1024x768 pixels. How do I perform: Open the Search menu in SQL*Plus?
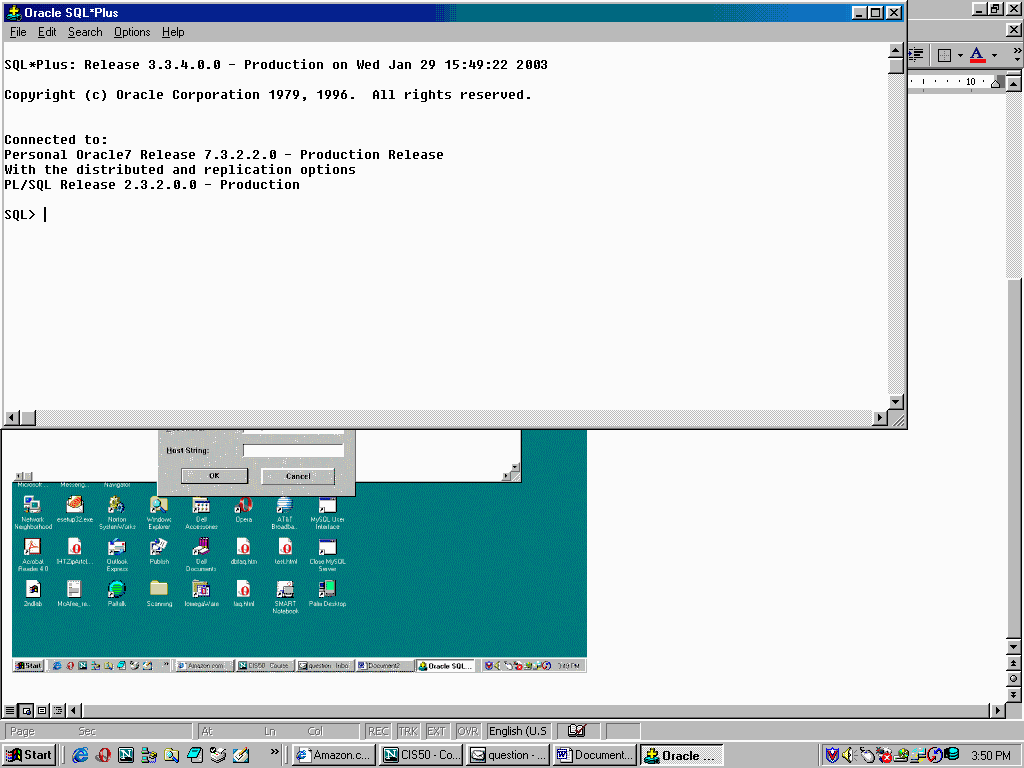pyautogui.click(x=85, y=32)
